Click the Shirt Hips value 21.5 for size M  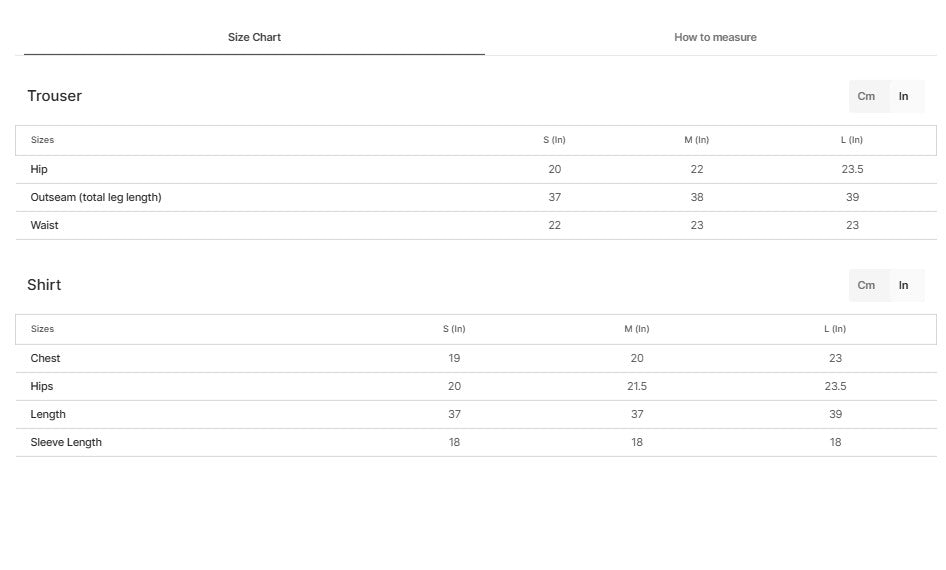tap(637, 386)
